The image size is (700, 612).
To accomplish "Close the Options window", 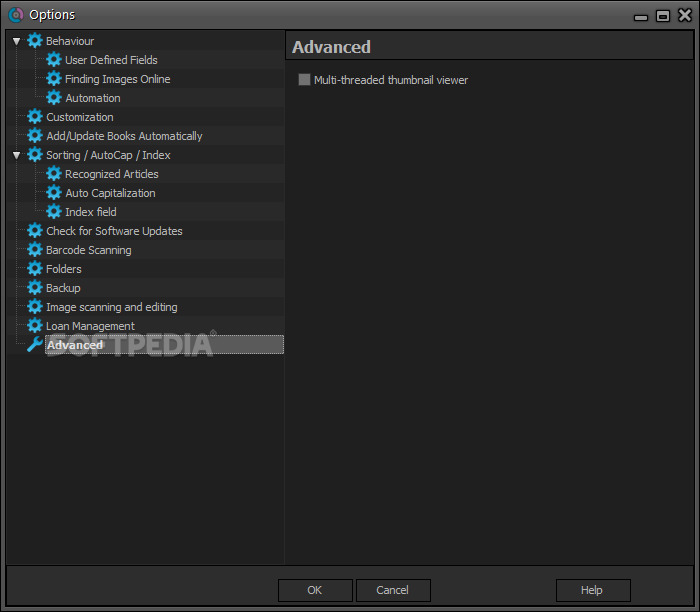I will tap(684, 15).
